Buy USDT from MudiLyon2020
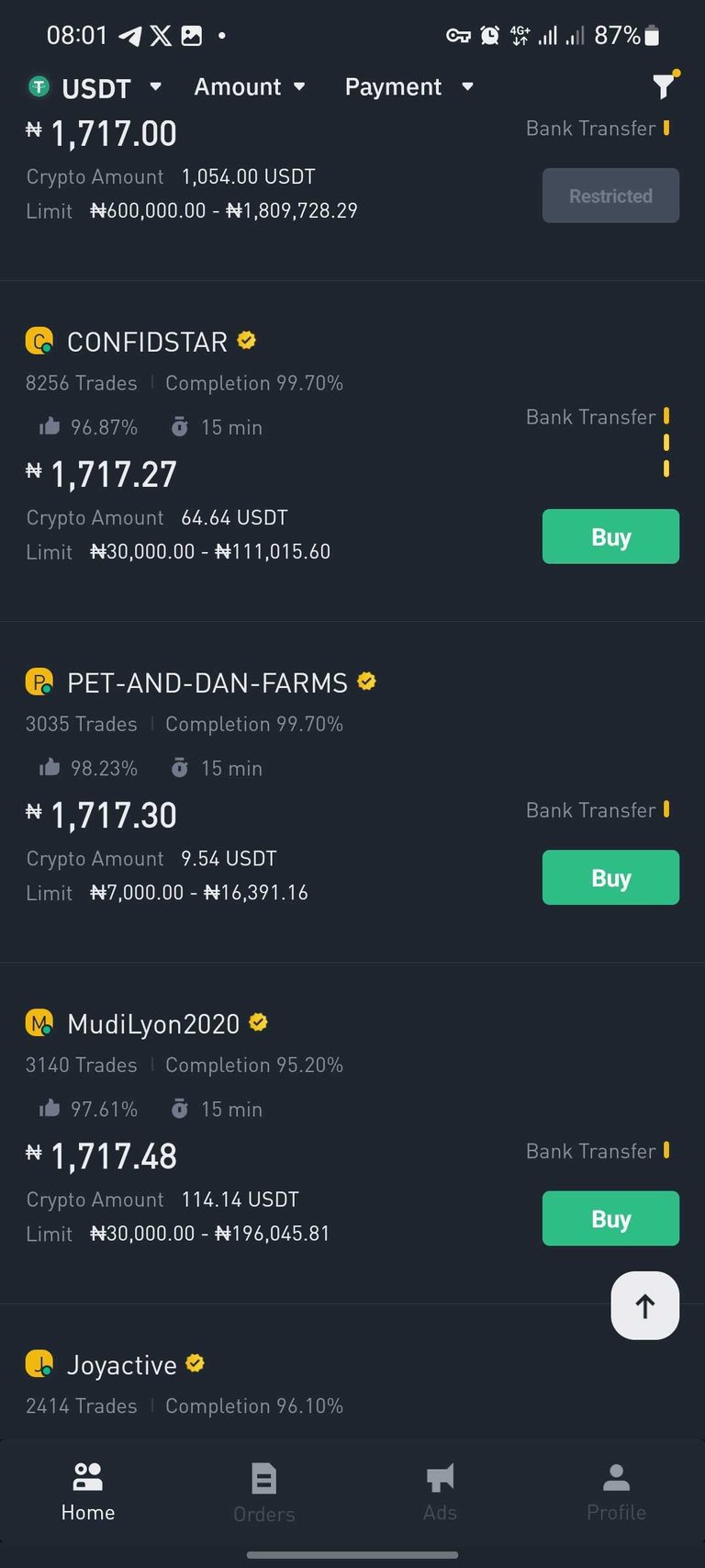This screenshot has width=705, height=1568. (610, 1218)
